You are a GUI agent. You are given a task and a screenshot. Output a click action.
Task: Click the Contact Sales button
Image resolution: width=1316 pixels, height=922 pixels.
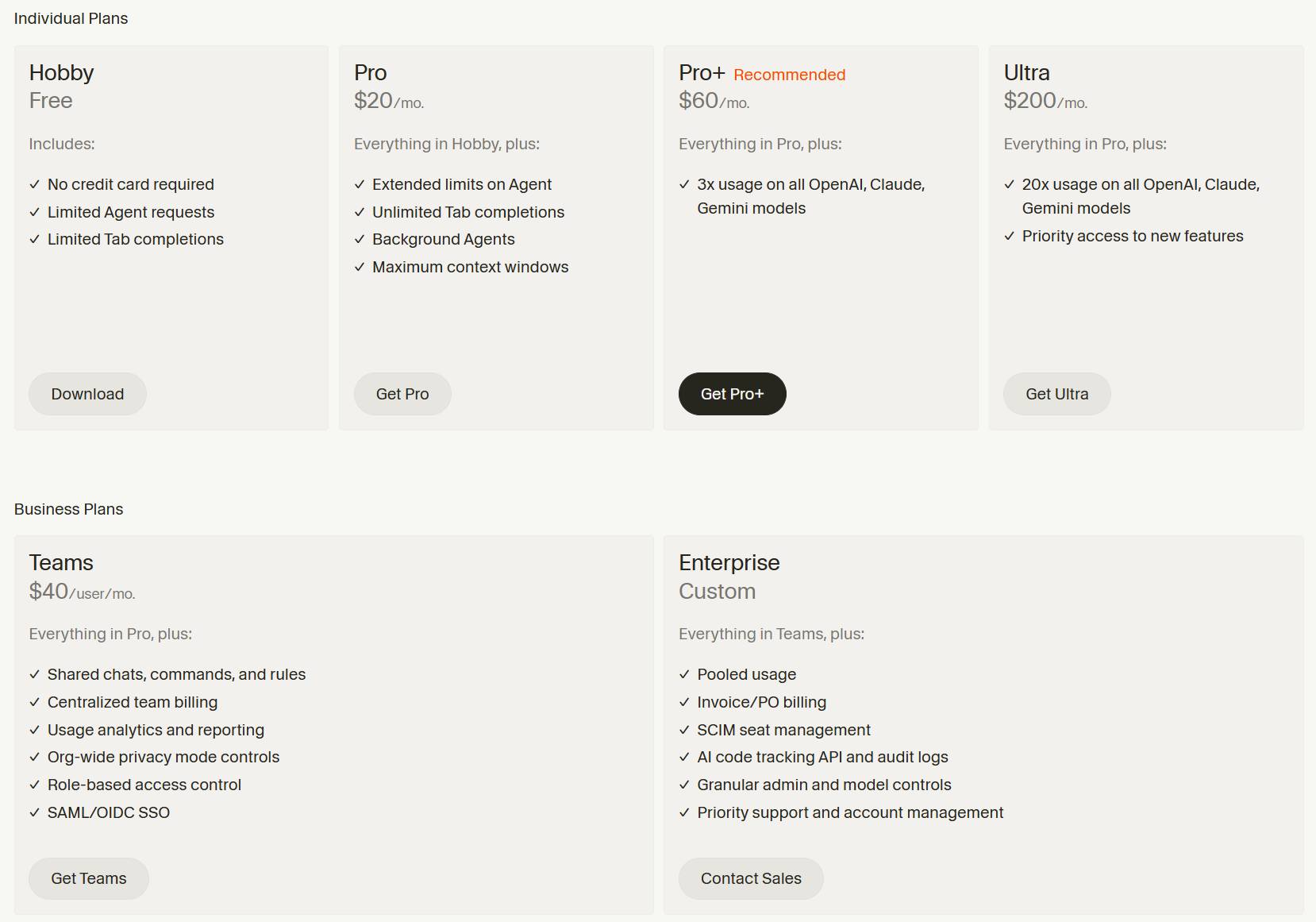click(x=750, y=878)
